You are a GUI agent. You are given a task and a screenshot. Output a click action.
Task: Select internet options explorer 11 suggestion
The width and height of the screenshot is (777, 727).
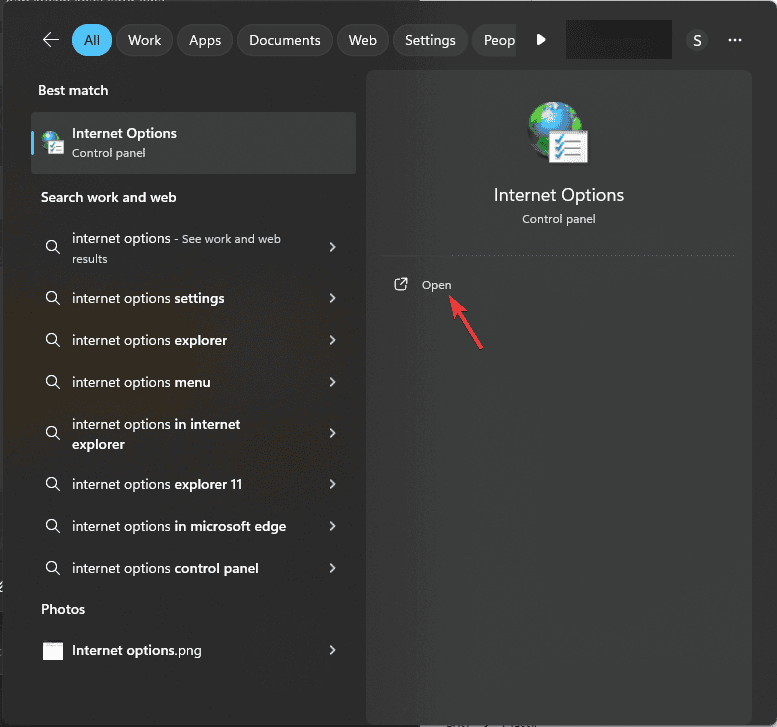pos(193,484)
